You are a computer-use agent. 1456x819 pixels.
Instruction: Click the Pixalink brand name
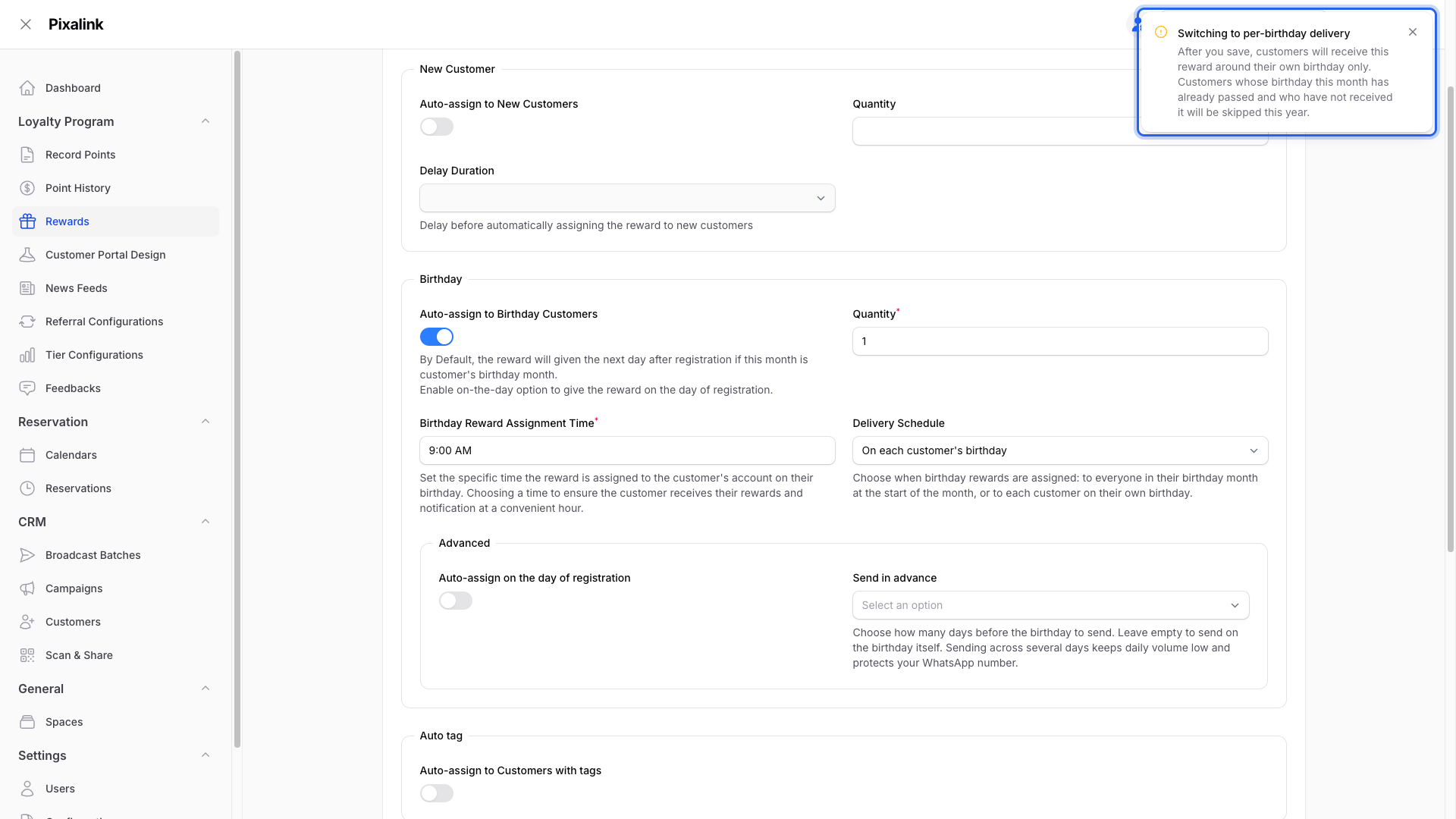76,24
